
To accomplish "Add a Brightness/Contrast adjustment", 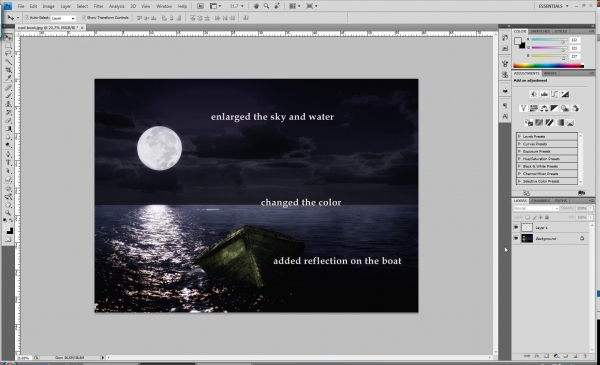I will [533, 94].
